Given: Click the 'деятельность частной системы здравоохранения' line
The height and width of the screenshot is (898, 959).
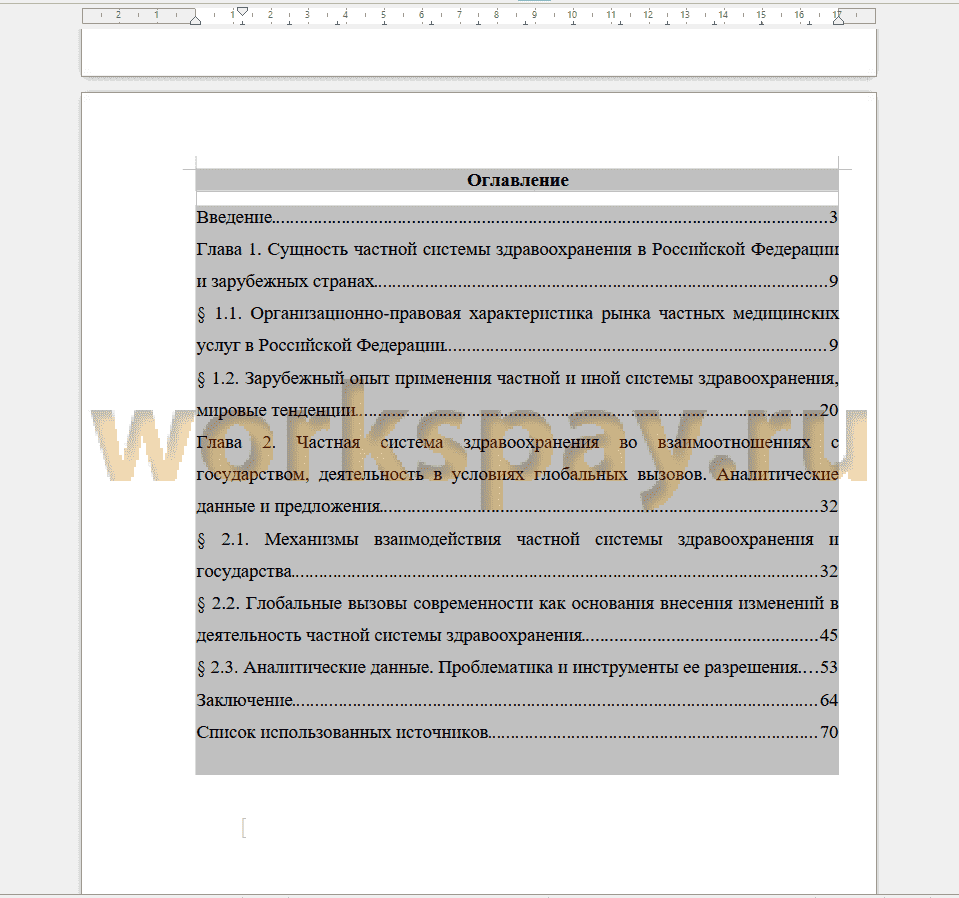Looking at the screenshot, I should pos(517,636).
